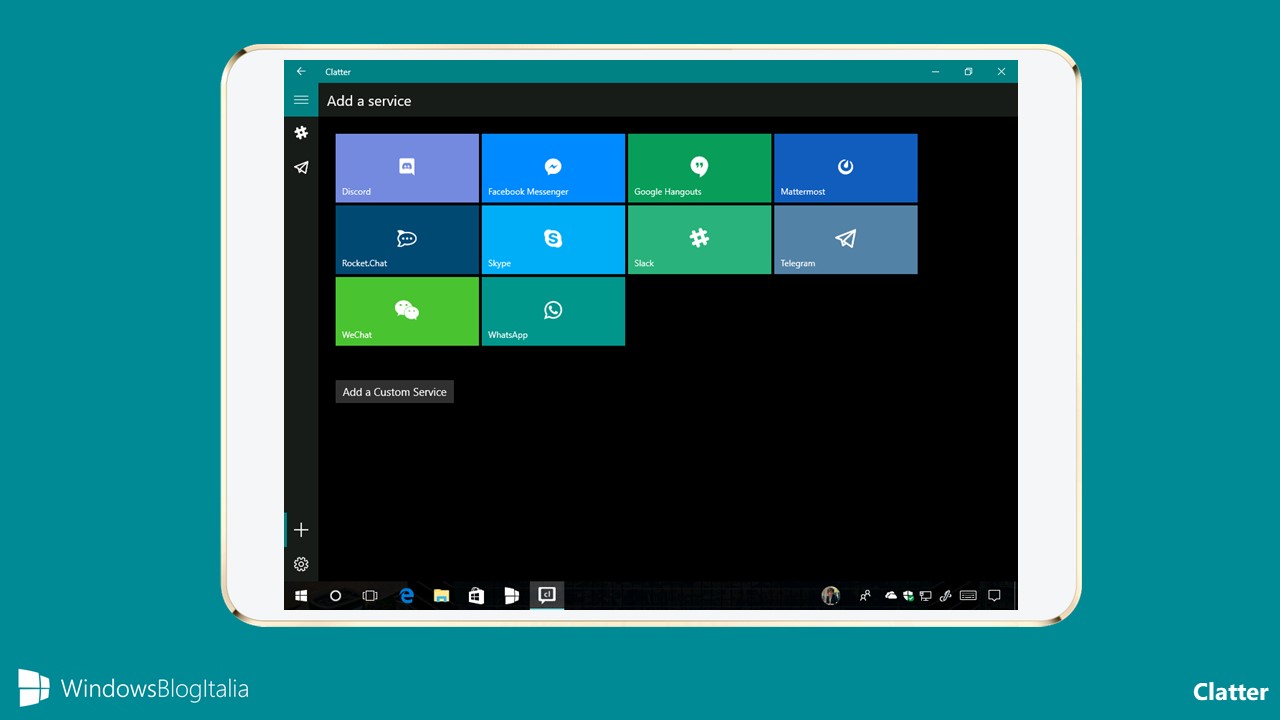The image size is (1280, 720).
Task: Choose the Facebook Messenger tile
Action: click(553, 168)
